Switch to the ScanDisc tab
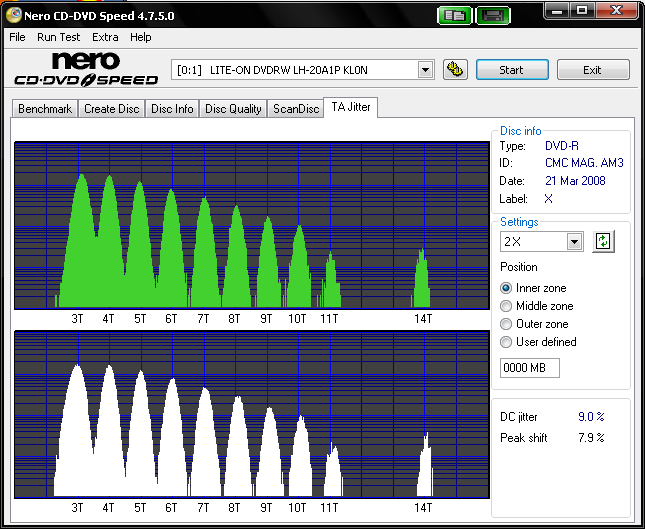The height and width of the screenshot is (529, 645). pyautogui.click(x=296, y=109)
